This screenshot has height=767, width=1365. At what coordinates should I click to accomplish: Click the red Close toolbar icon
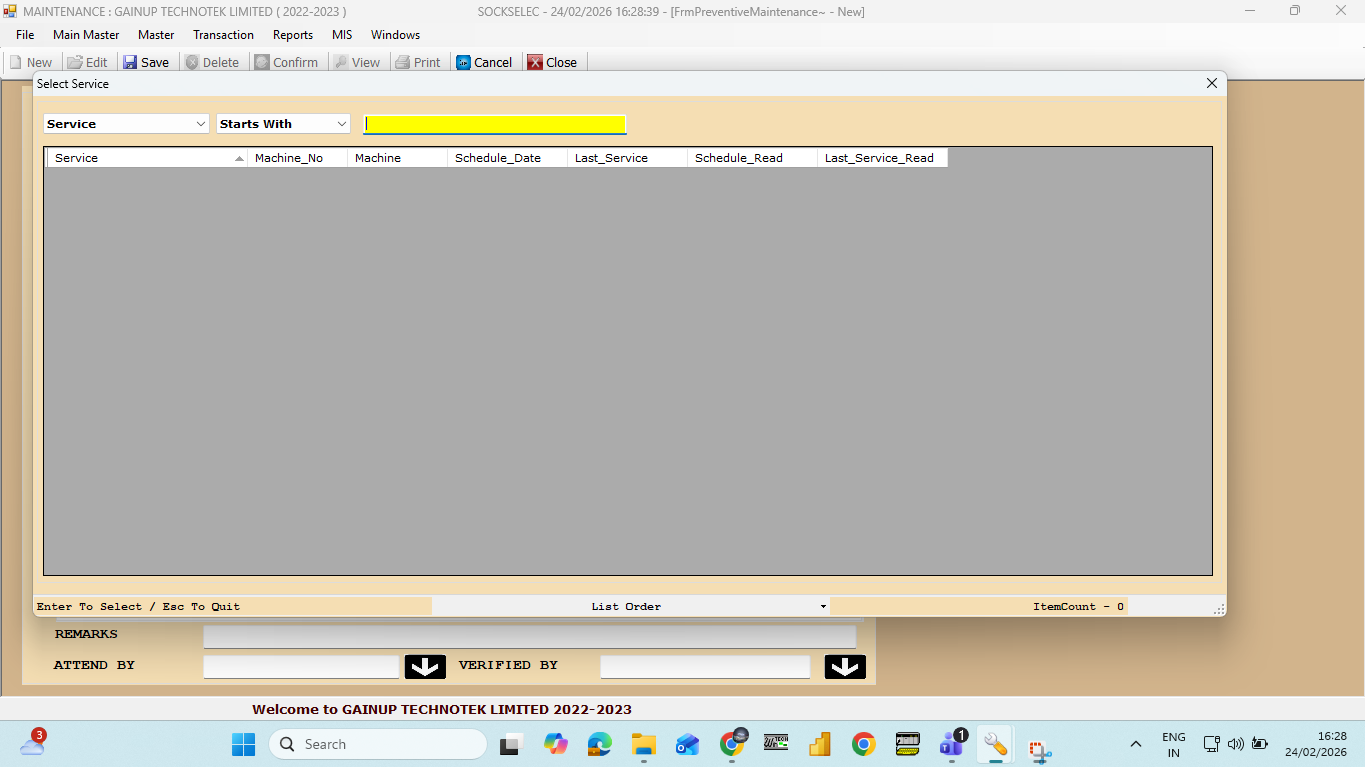[535, 62]
